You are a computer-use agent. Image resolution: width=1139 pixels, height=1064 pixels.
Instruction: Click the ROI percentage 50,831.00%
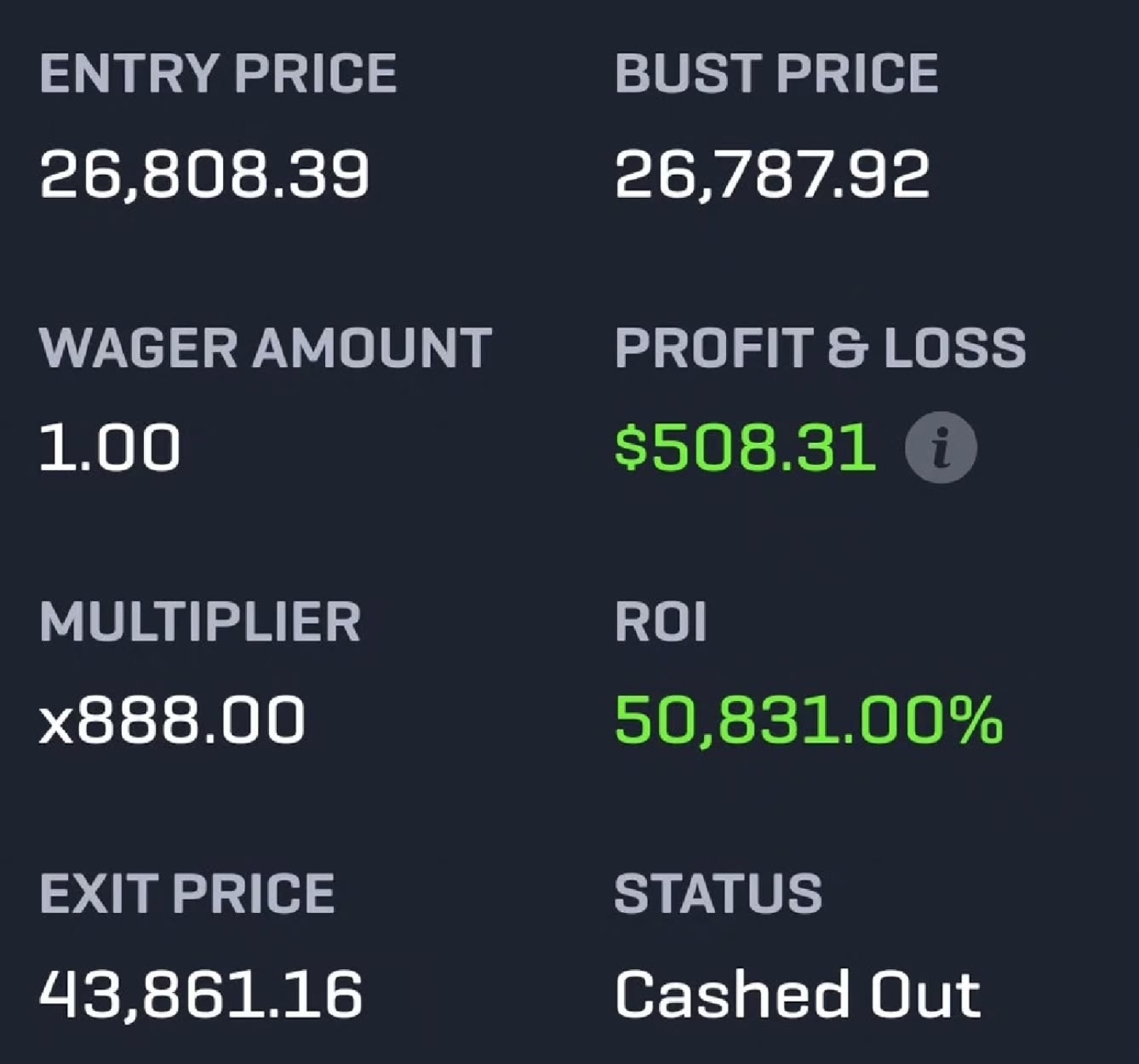[x=808, y=720]
